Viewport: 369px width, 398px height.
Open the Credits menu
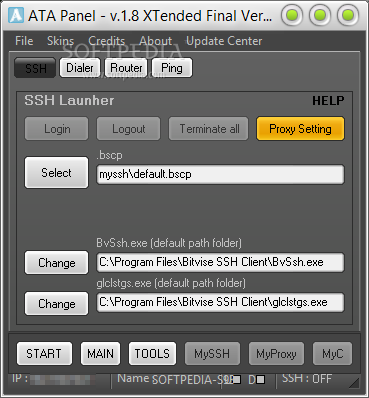106,41
